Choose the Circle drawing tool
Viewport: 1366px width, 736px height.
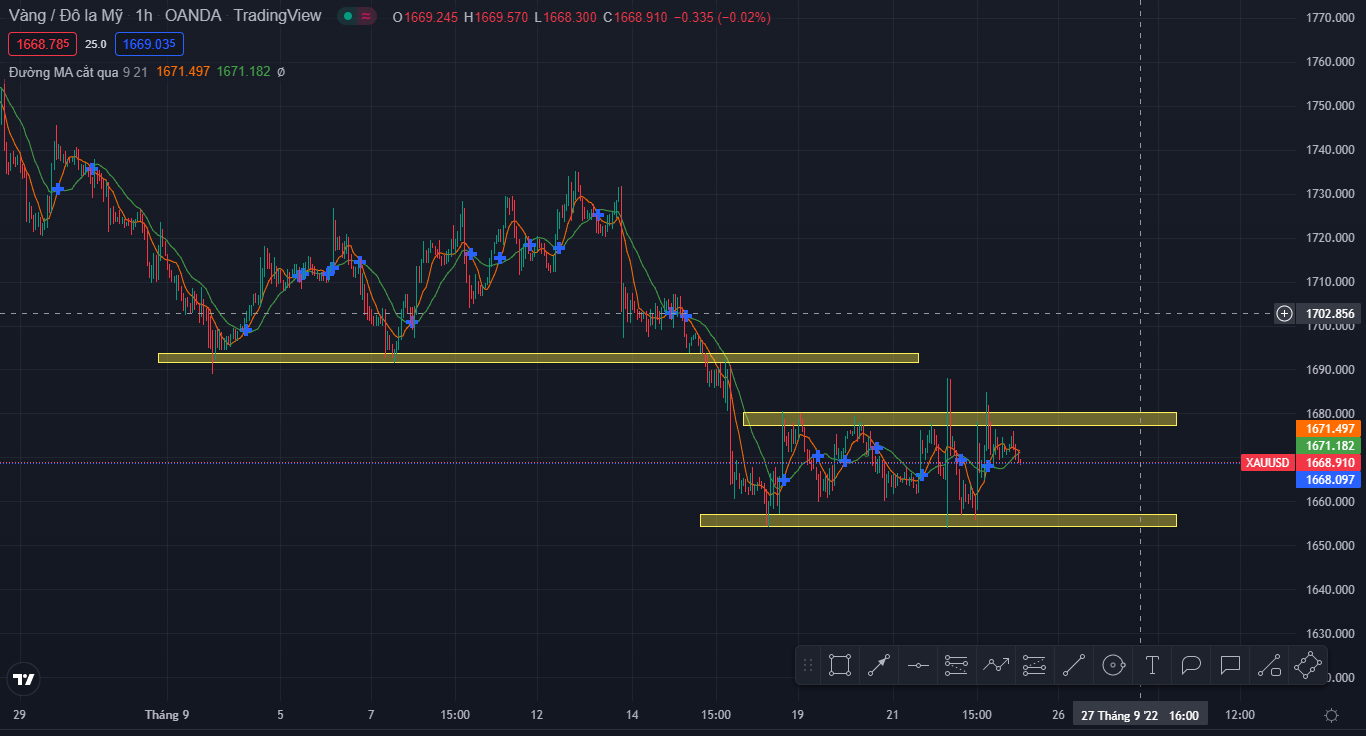[x=1113, y=665]
